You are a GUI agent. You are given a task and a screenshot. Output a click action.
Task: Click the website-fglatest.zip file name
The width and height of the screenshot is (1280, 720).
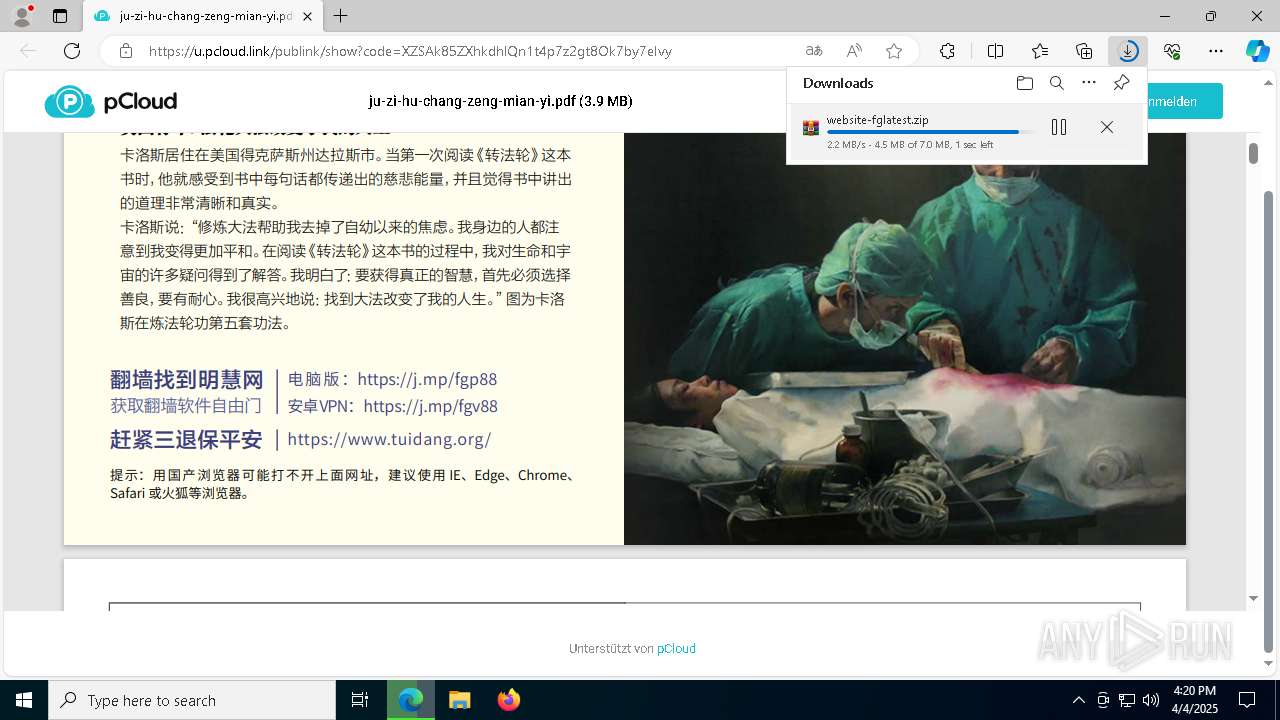(x=877, y=120)
